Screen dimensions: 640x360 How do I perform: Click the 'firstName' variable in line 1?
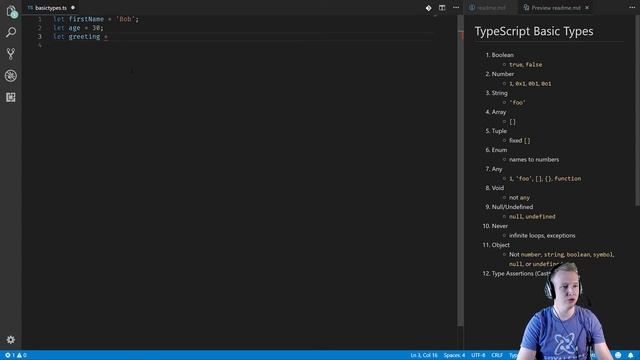tap(86, 19)
